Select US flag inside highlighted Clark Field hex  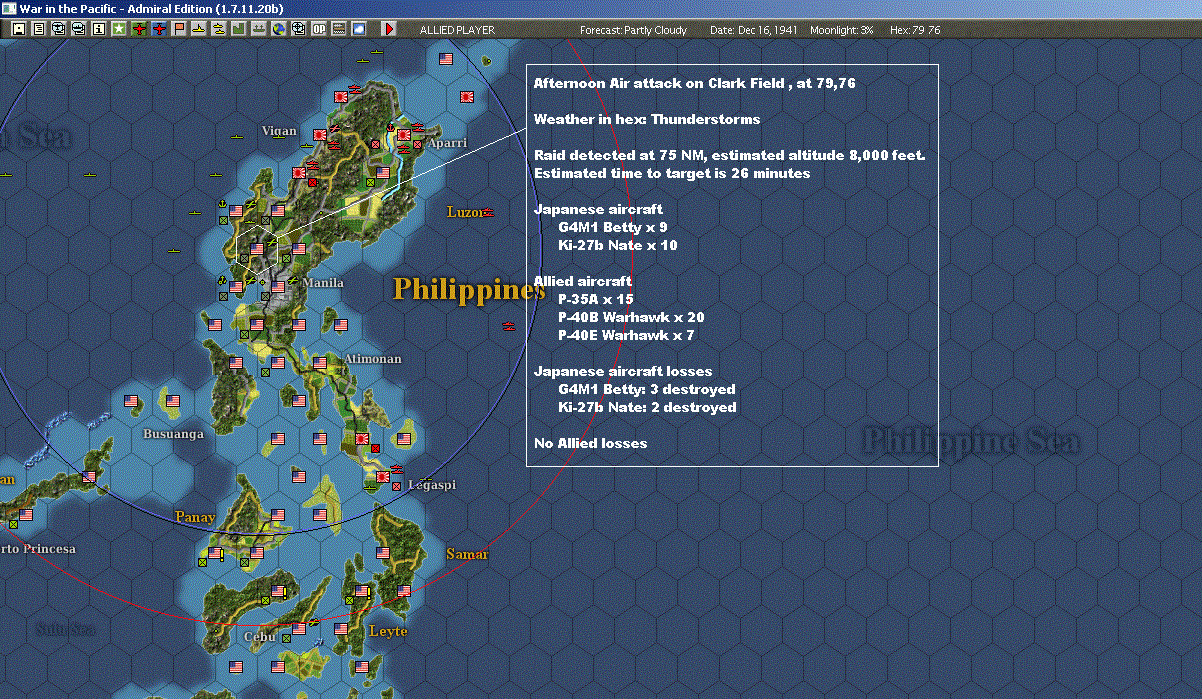point(257,248)
